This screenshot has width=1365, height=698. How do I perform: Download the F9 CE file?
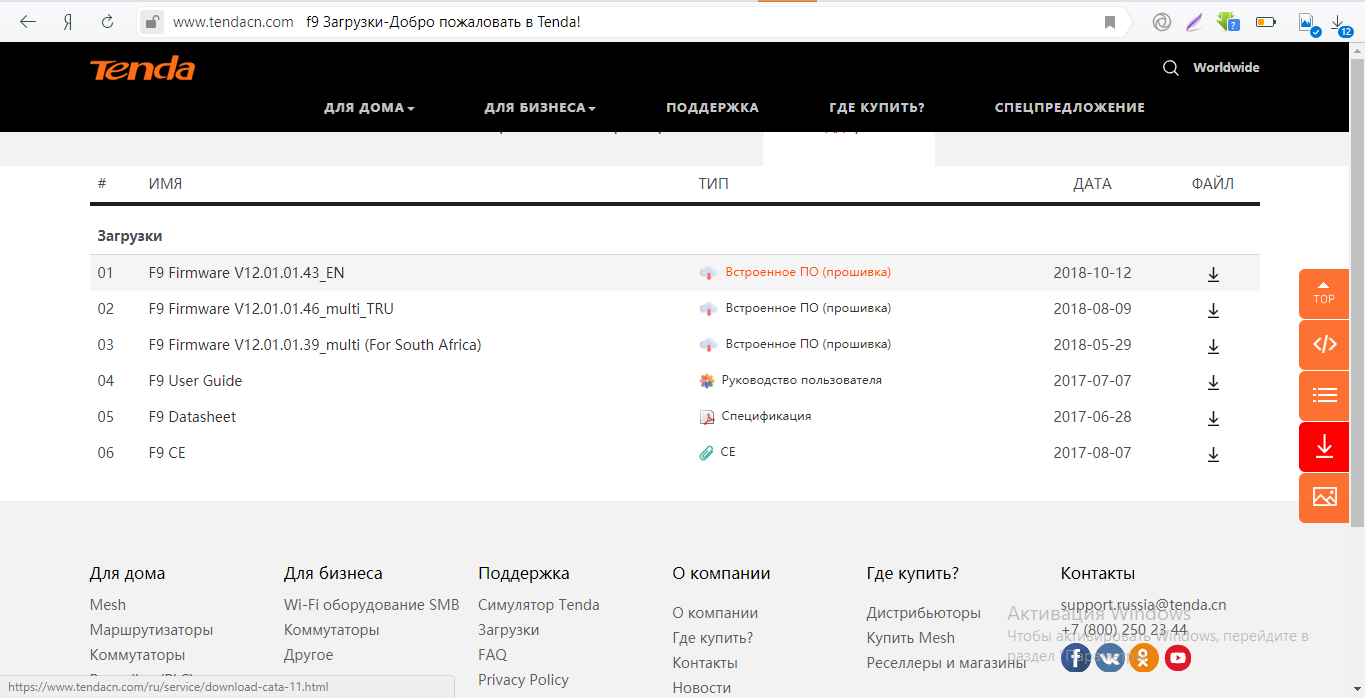click(1213, 454)
